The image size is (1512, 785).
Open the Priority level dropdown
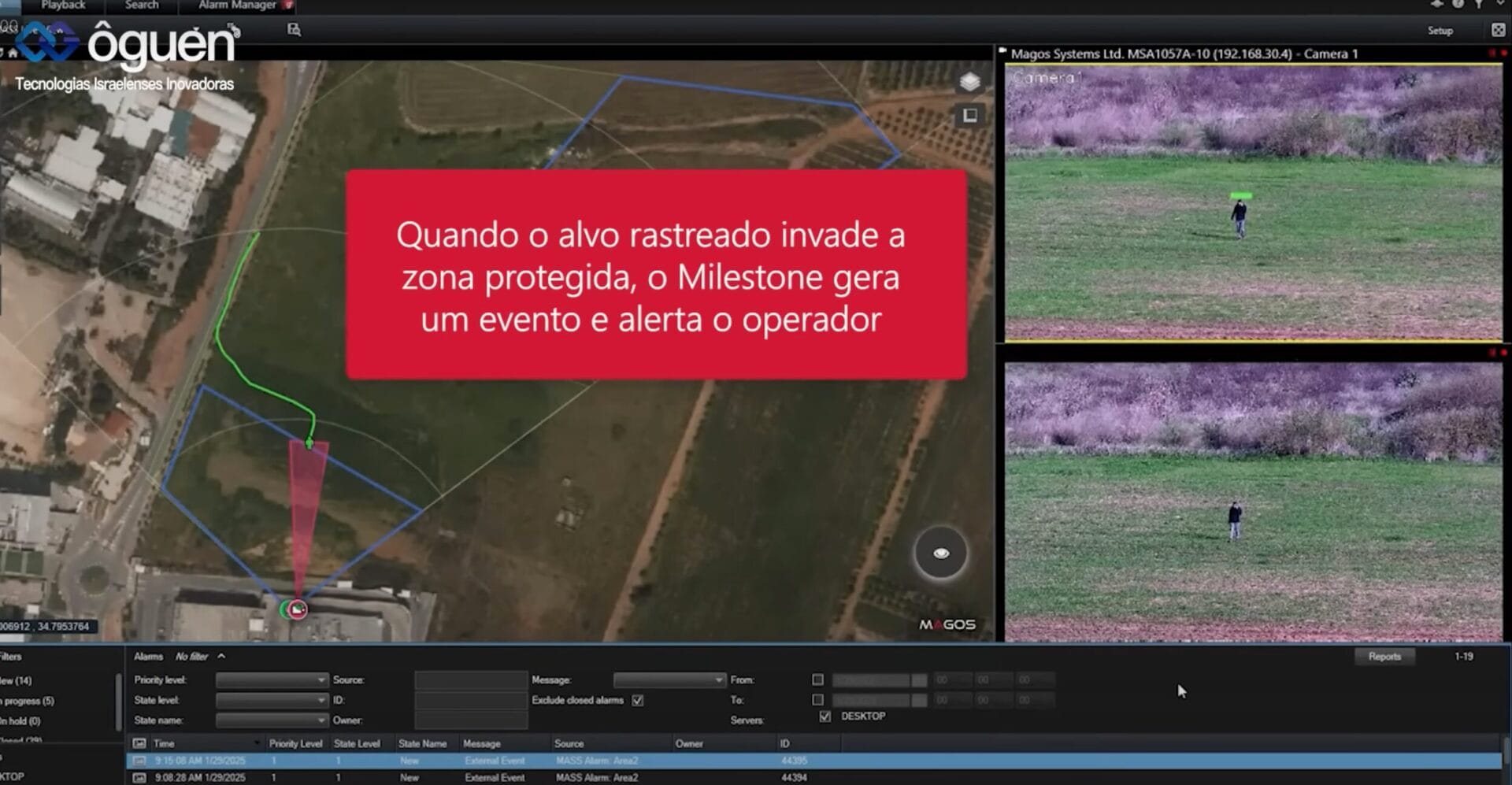(272, 679)
